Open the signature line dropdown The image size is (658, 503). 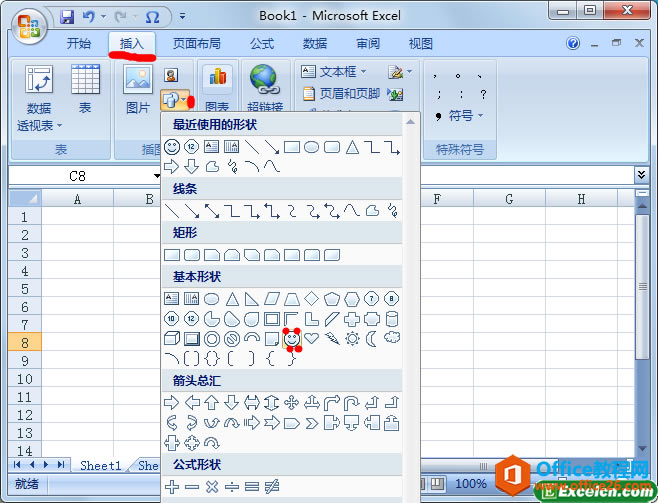tap(410, 72)
